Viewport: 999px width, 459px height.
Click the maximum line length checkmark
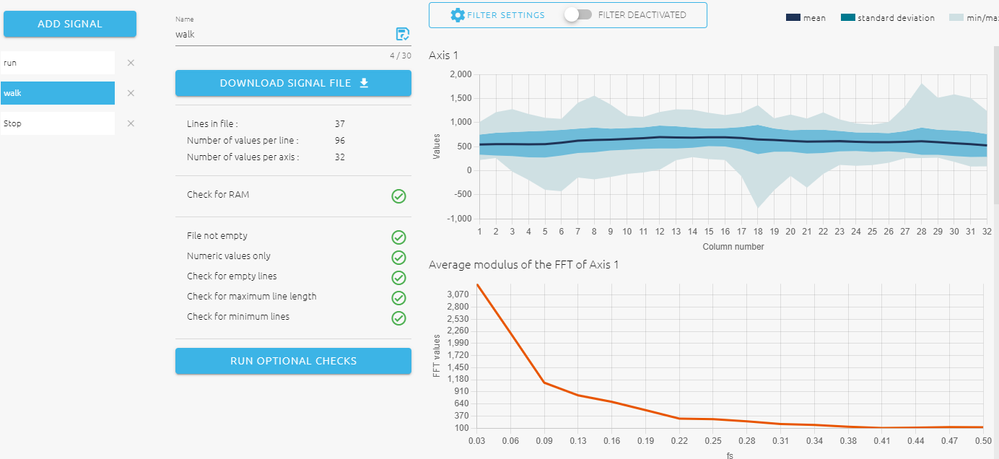[x=399, y=298]
